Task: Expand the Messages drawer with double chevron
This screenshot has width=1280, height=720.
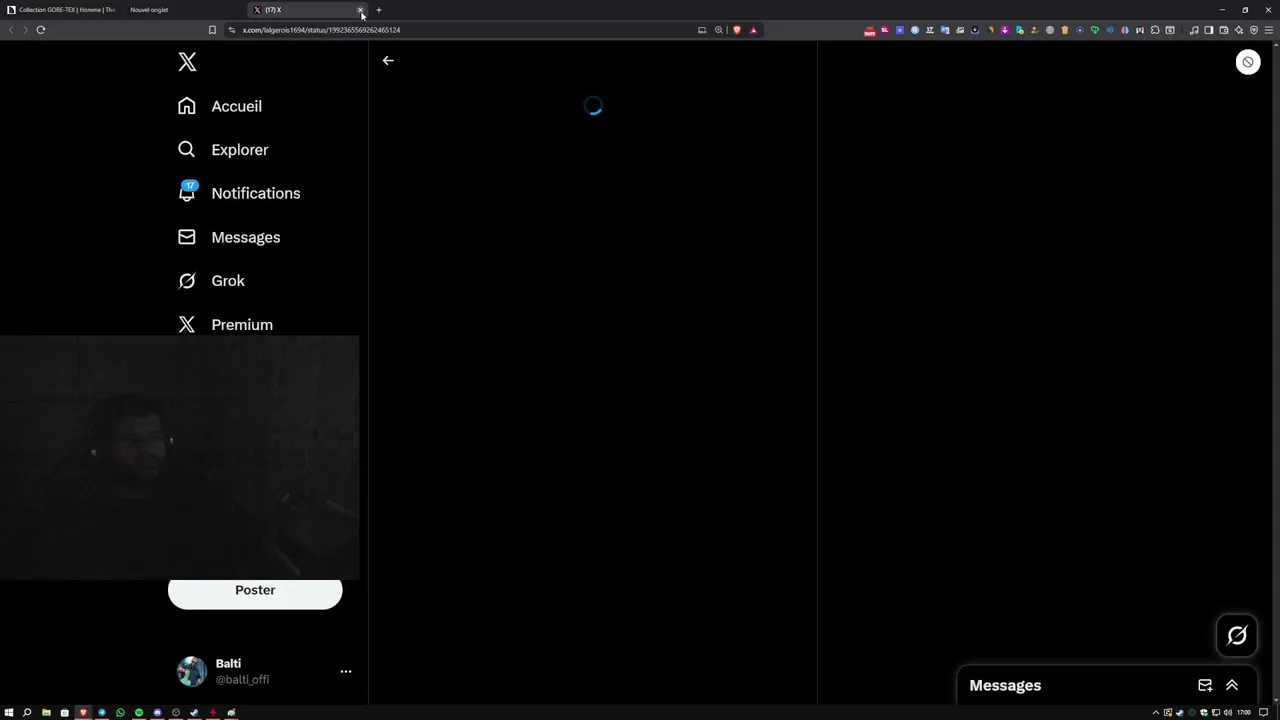Action: click(1232, 685)
